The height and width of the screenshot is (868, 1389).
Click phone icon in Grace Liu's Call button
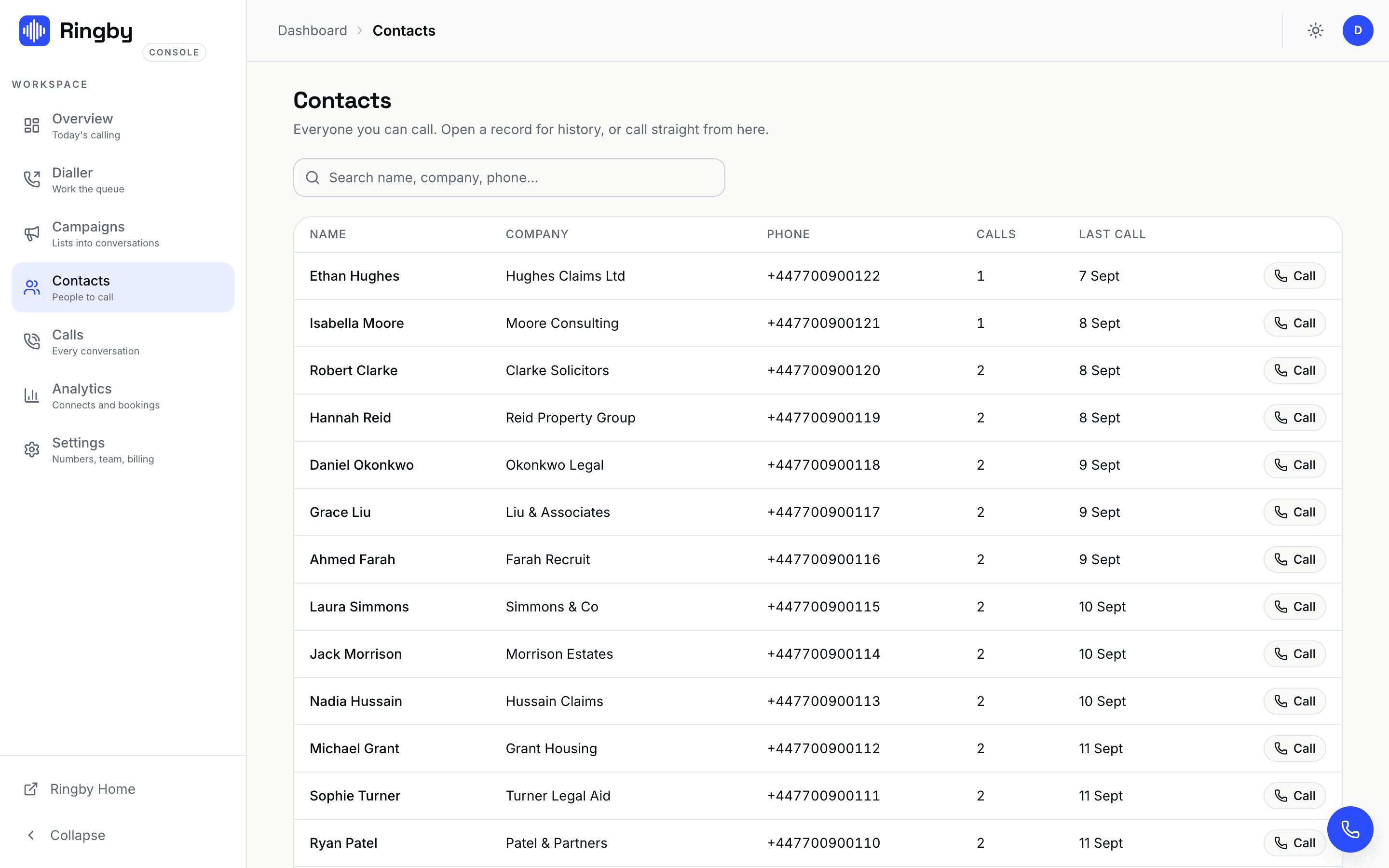coord(1280,512)
